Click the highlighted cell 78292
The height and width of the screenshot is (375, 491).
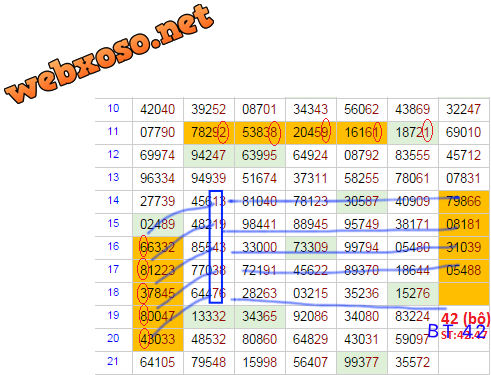pyautogui.click(x=209, y=133)
